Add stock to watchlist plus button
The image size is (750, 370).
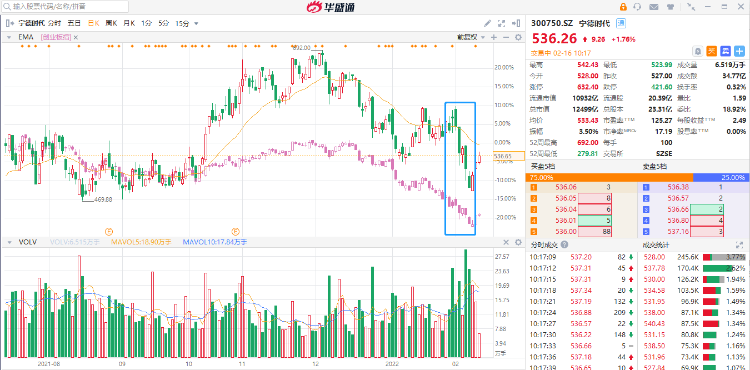(739, 51)
